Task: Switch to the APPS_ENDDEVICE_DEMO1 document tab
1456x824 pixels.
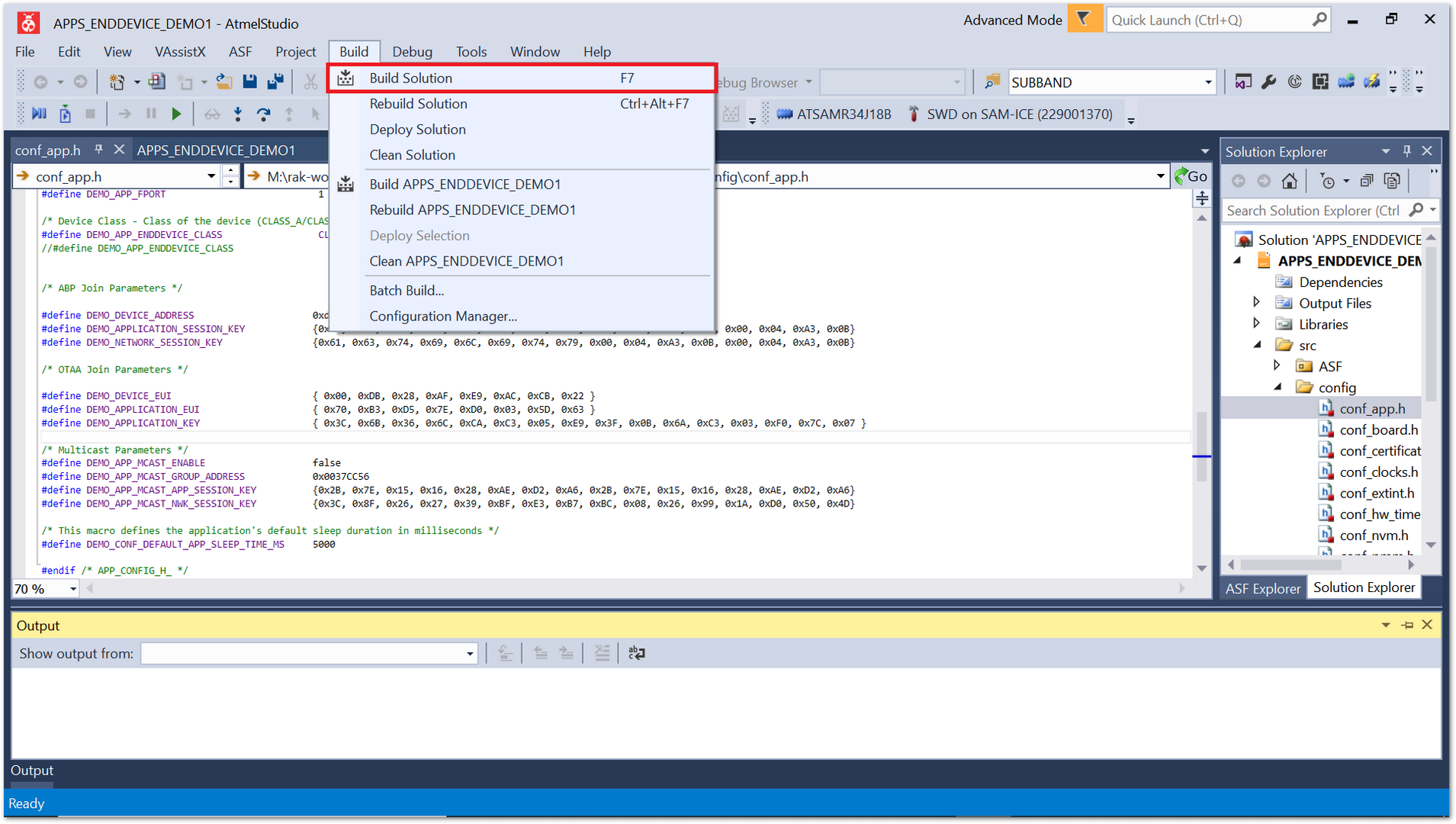Action: 216,150
